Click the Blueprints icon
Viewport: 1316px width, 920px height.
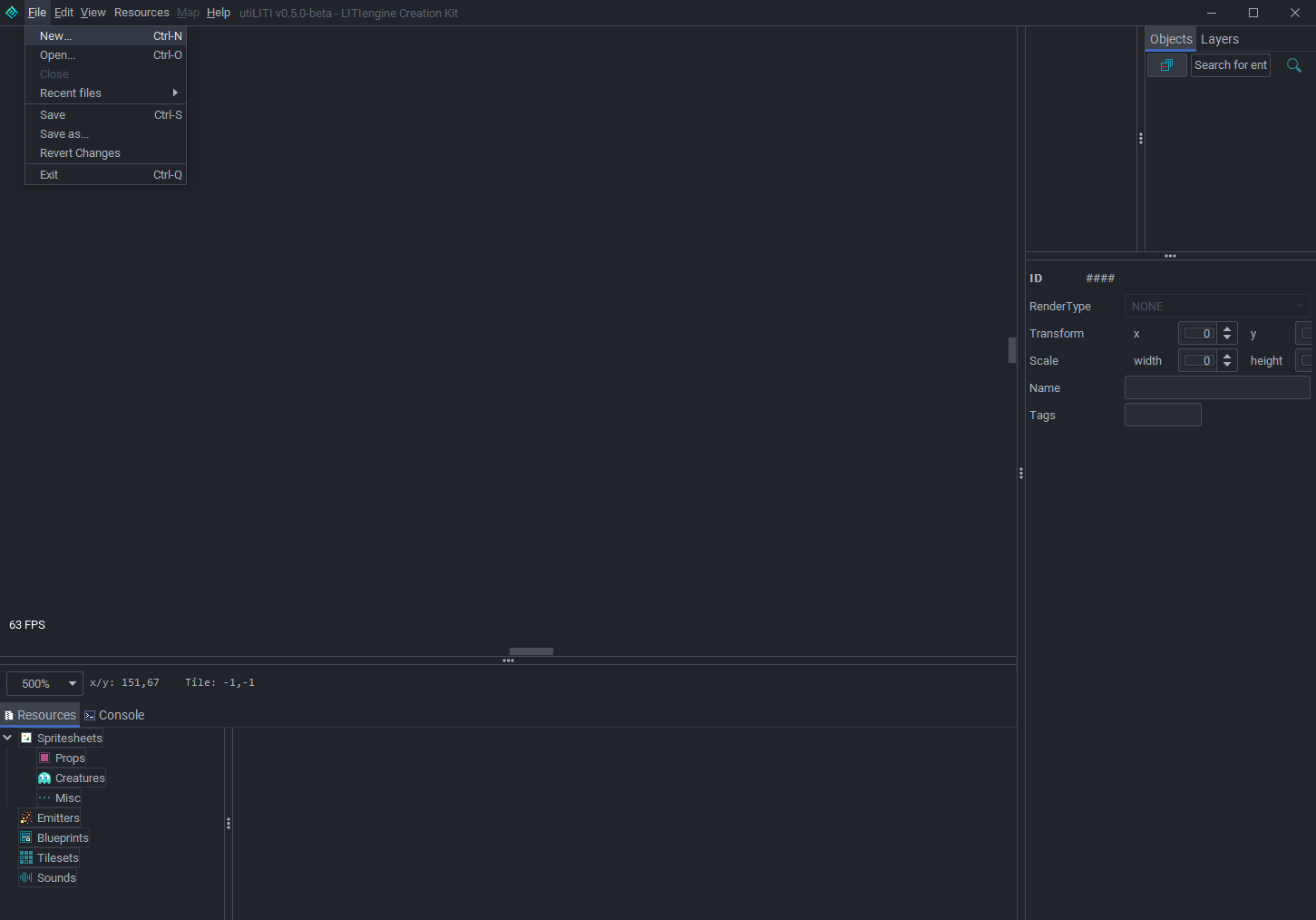coord(26,837)
